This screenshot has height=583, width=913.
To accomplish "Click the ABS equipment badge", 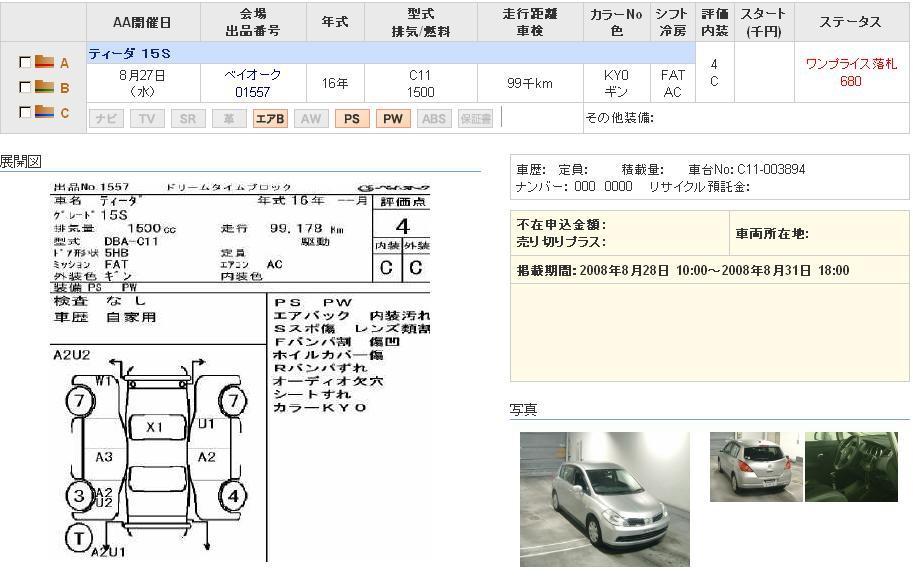I will [434, 119].
